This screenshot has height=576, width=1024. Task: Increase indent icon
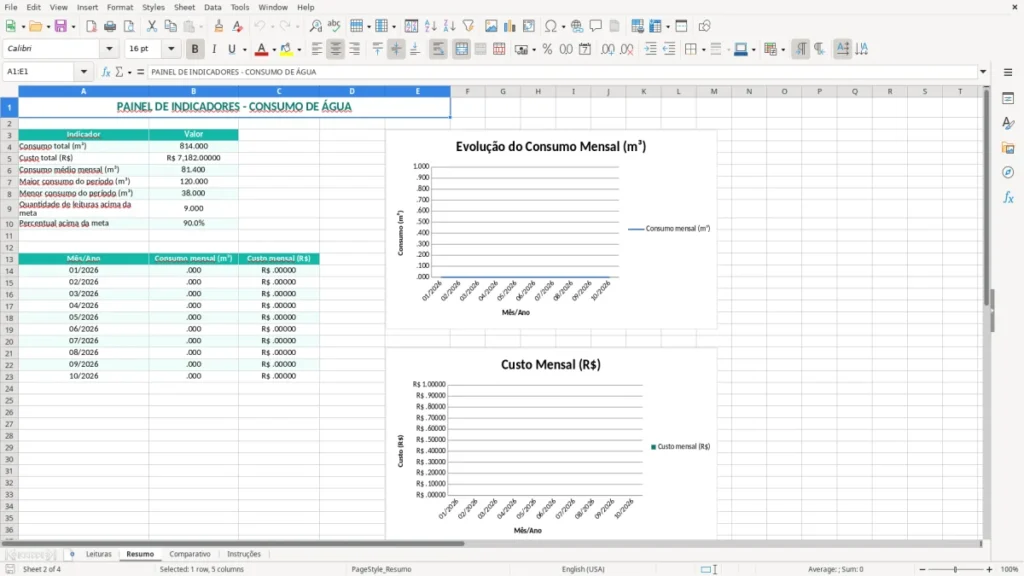(650, 49)
